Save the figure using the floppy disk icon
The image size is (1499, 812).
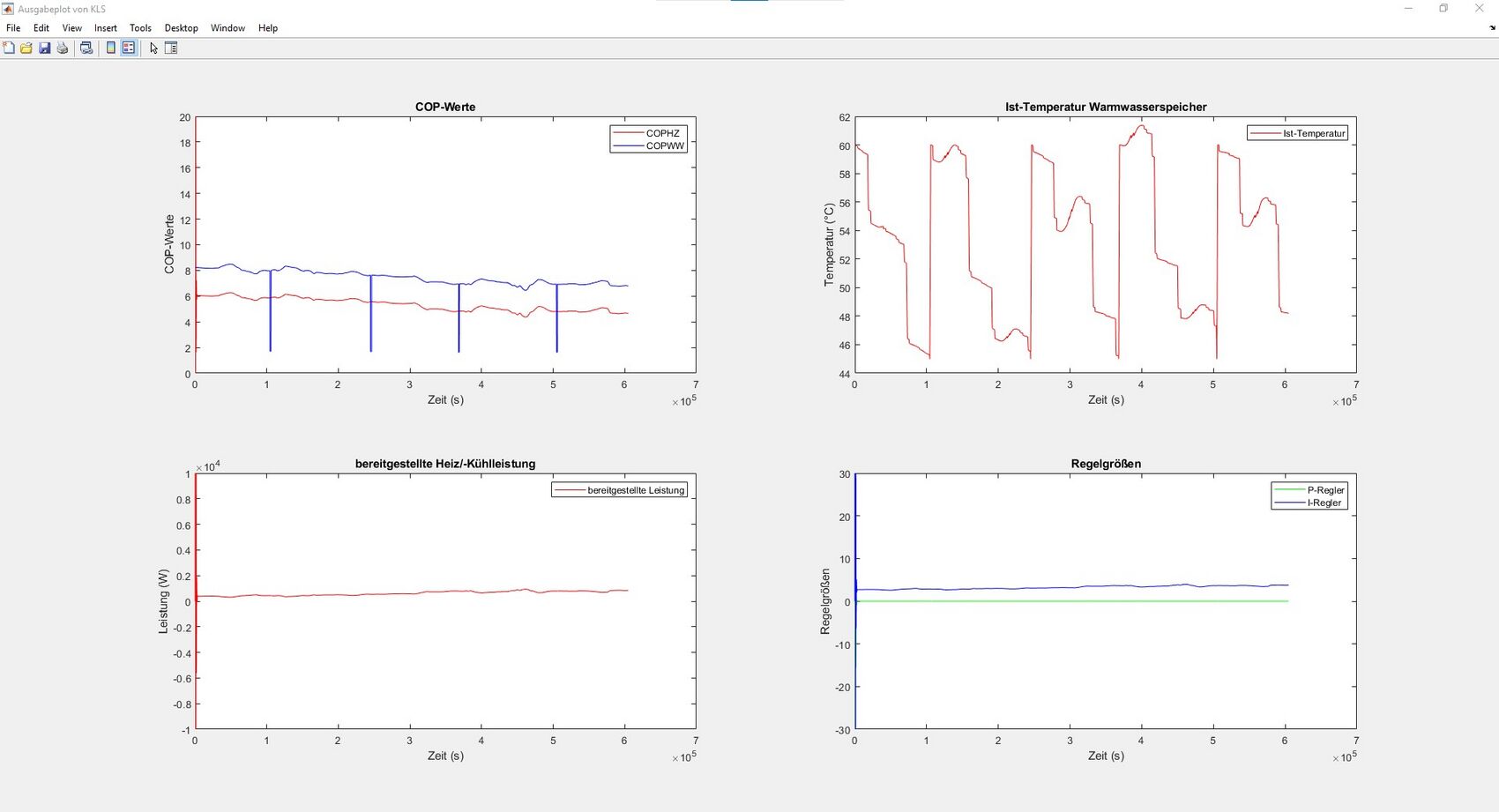(45, 48)
